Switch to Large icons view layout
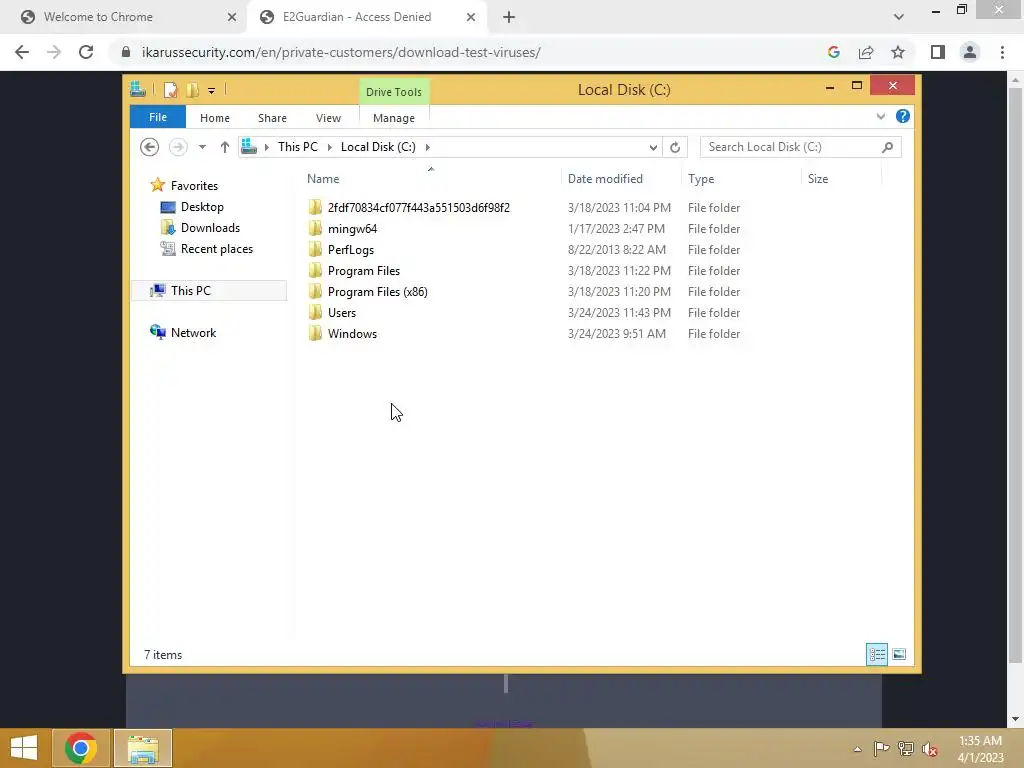 [899, 654]
